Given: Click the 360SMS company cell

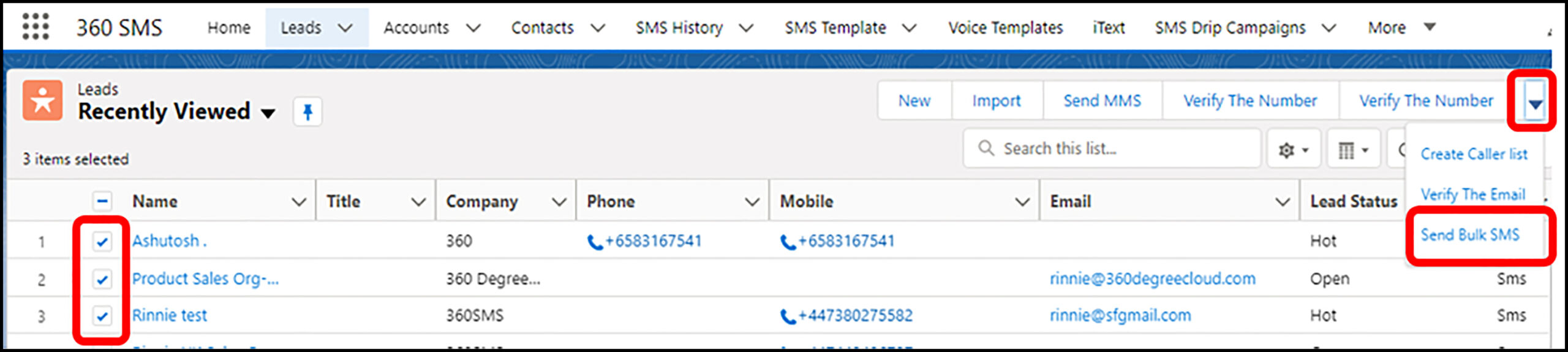Looking at the screenshot, I should (x=475, y=315).
